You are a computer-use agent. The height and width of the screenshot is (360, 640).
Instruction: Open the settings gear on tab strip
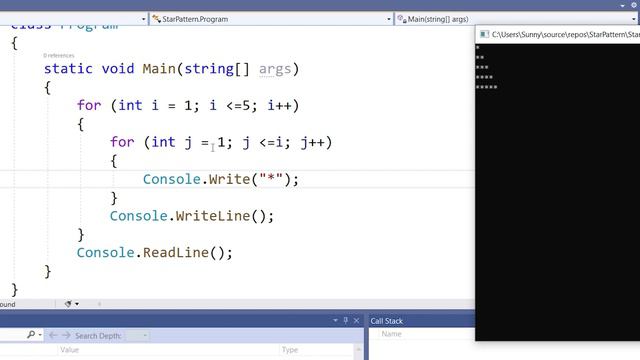[634, 5]
